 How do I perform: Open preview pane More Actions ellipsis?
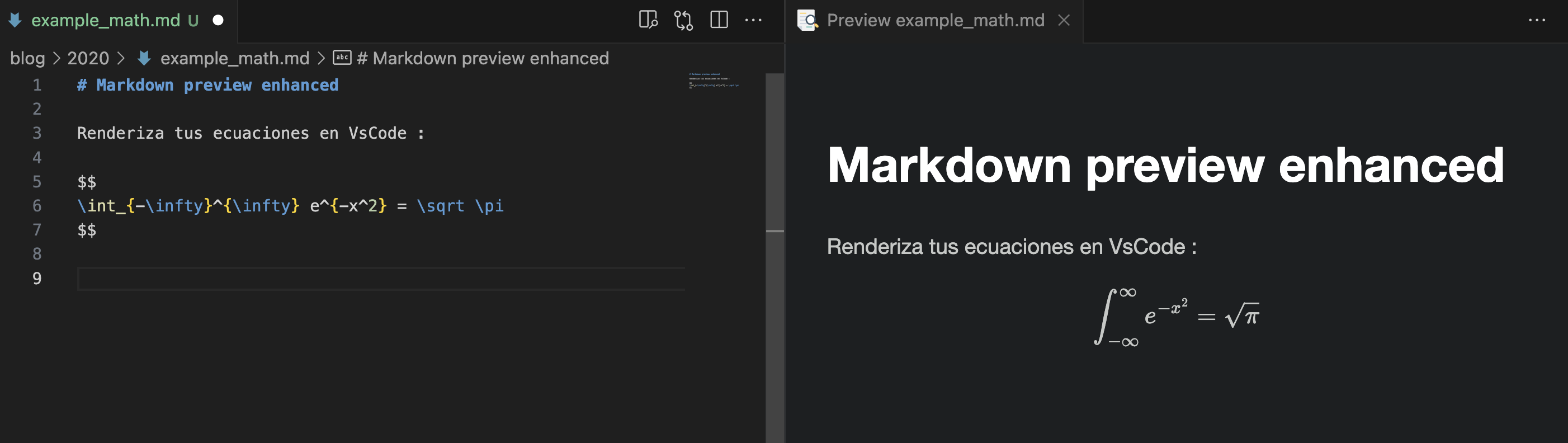1537,20
